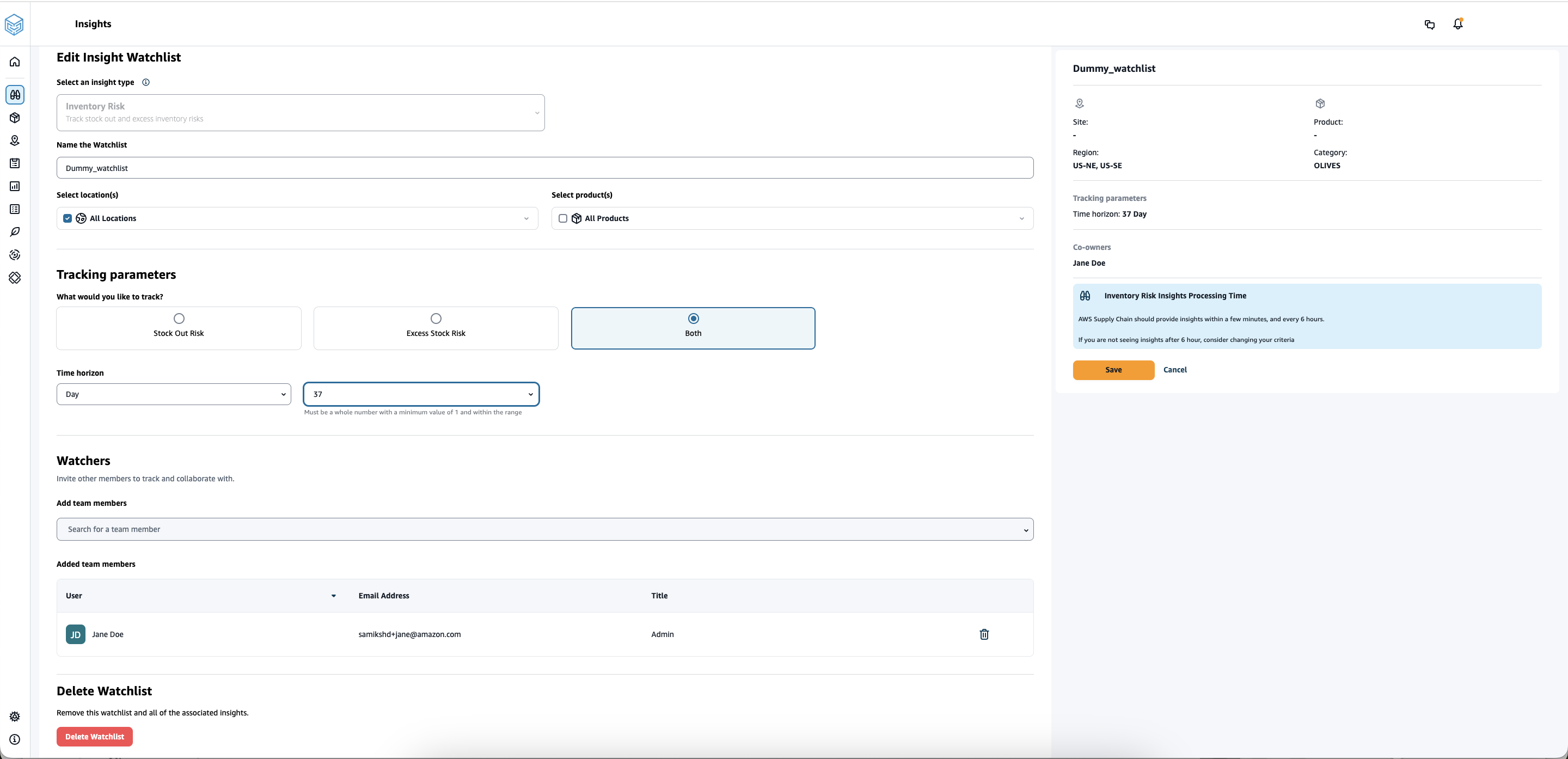Click the settings gear icon in sidebar
This screenshot has height=759, width=1568.
(15, 717)
